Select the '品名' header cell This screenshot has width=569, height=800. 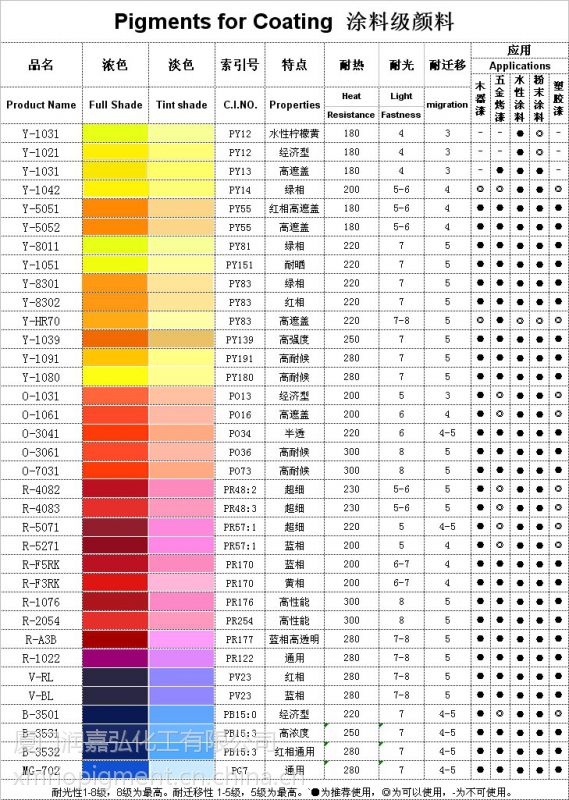click(x=41, y=65)
